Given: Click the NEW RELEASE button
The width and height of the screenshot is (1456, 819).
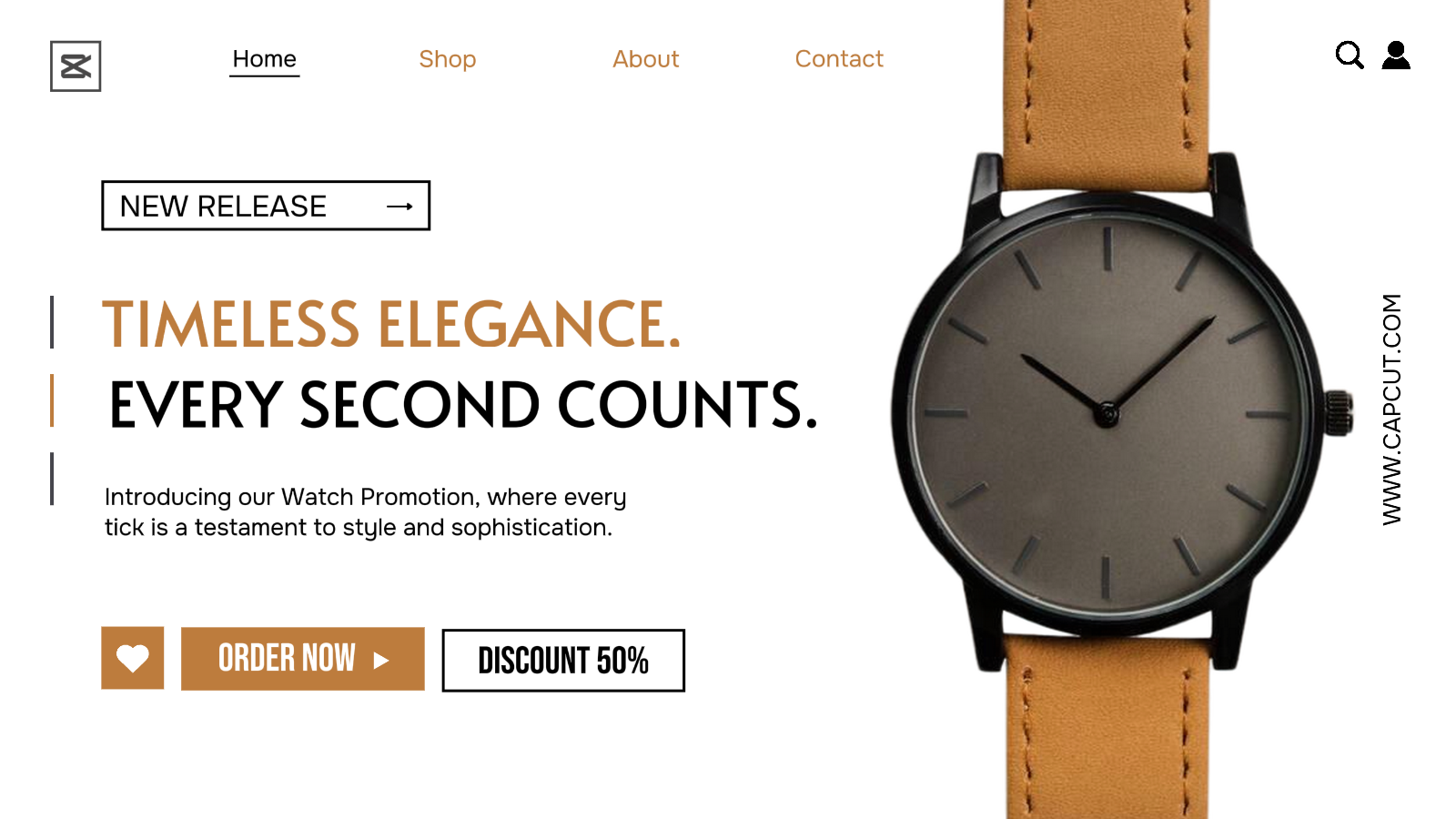Looking at the screenshot, I should coord(266,206).
